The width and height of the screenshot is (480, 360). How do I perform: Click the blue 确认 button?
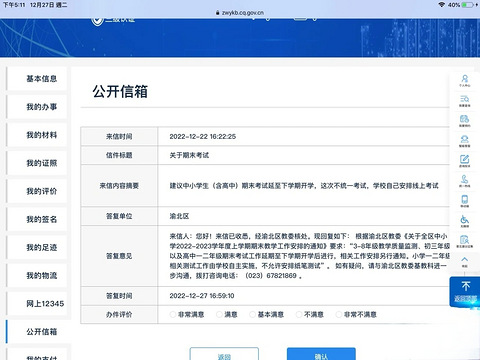point(321,354)
